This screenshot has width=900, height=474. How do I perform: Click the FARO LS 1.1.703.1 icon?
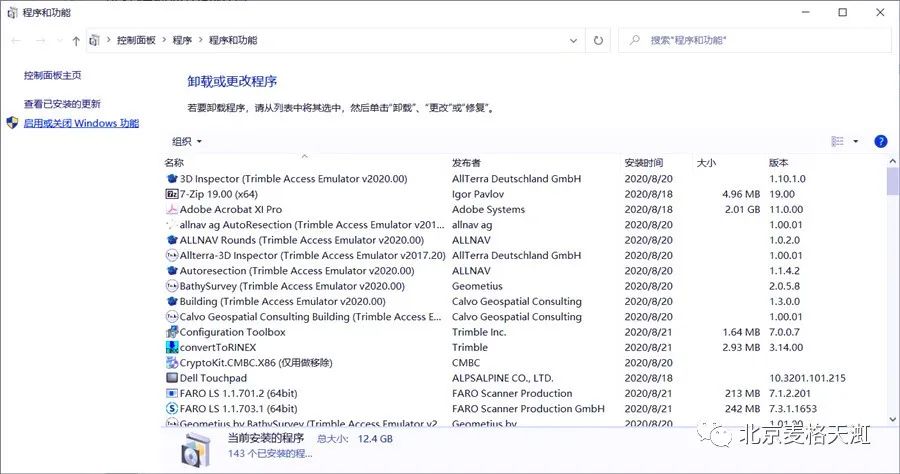(172, 409)
